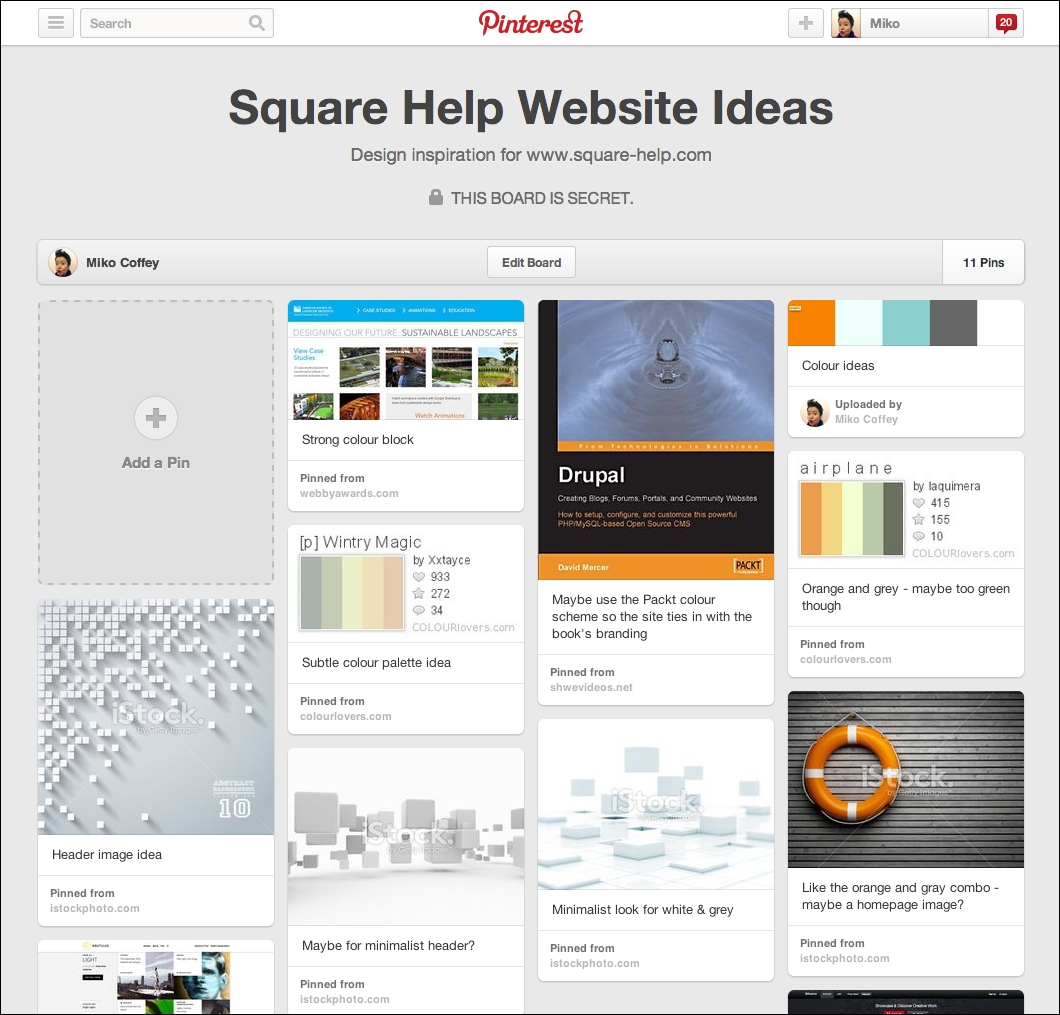Follow the webbyawards.com source link
Screen dimensions: 1060x1015
(350, 494)
